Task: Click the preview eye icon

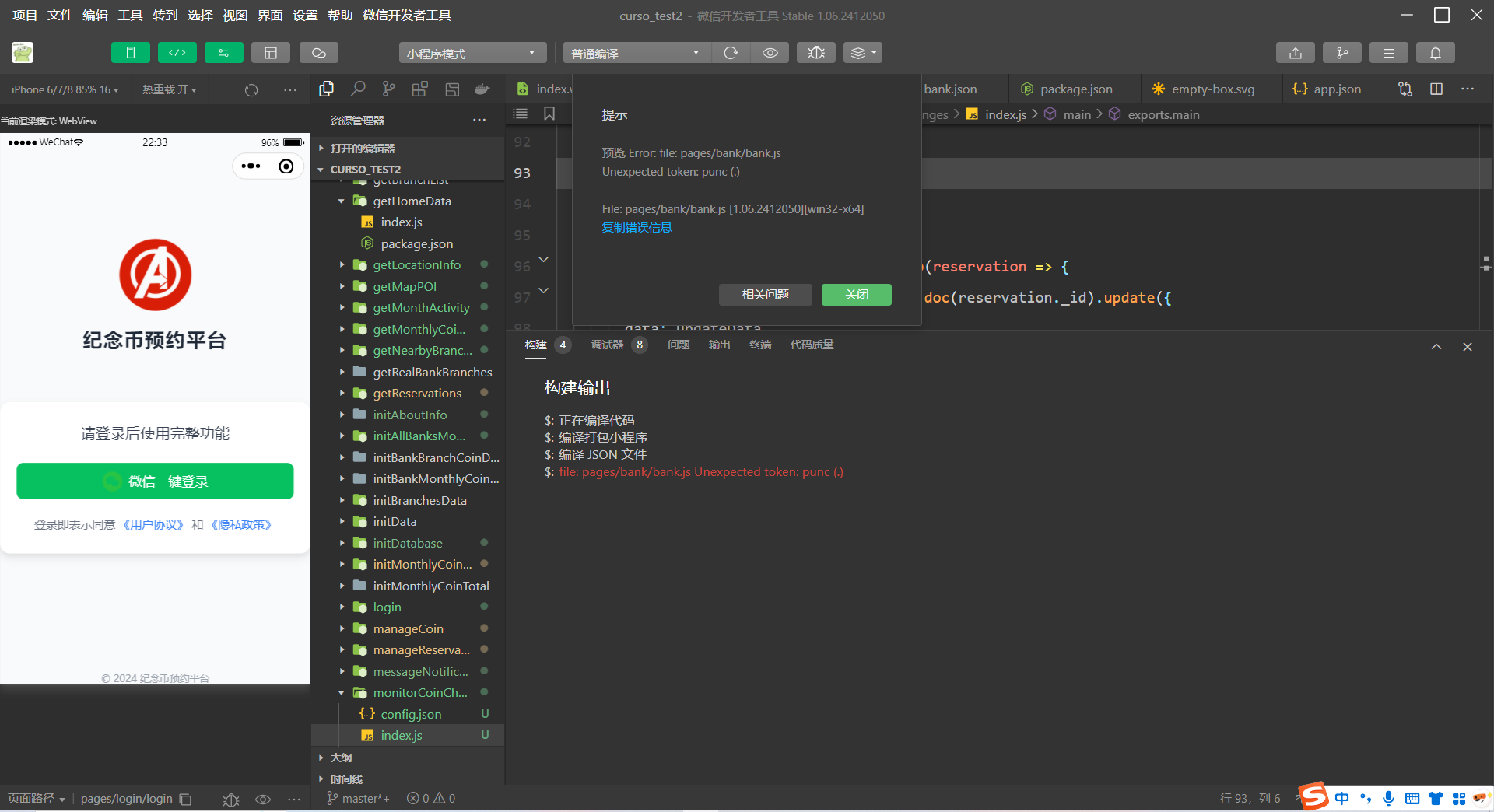Action: coord(770,53)
